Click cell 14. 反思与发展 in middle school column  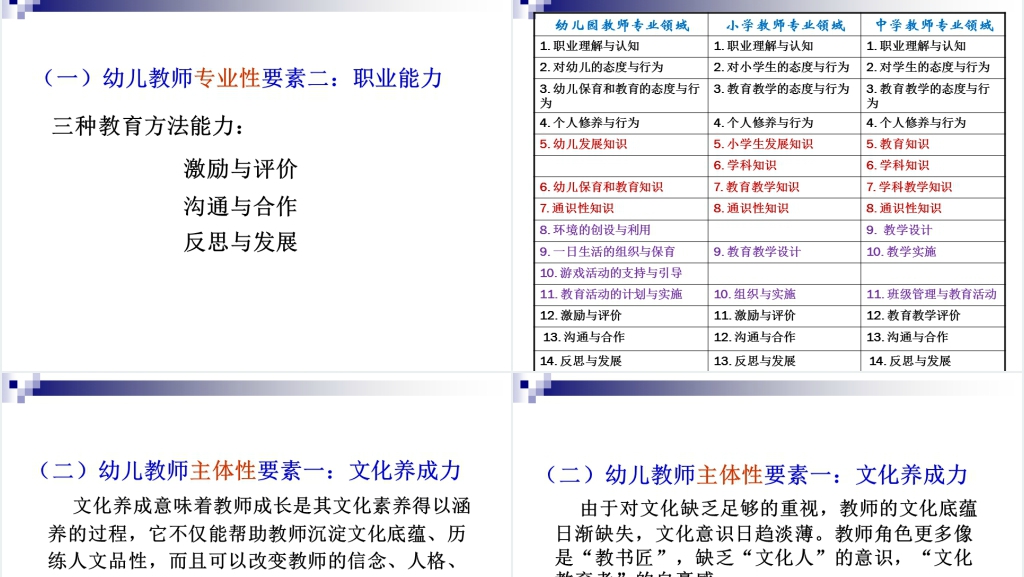click(x=933, y=361)
